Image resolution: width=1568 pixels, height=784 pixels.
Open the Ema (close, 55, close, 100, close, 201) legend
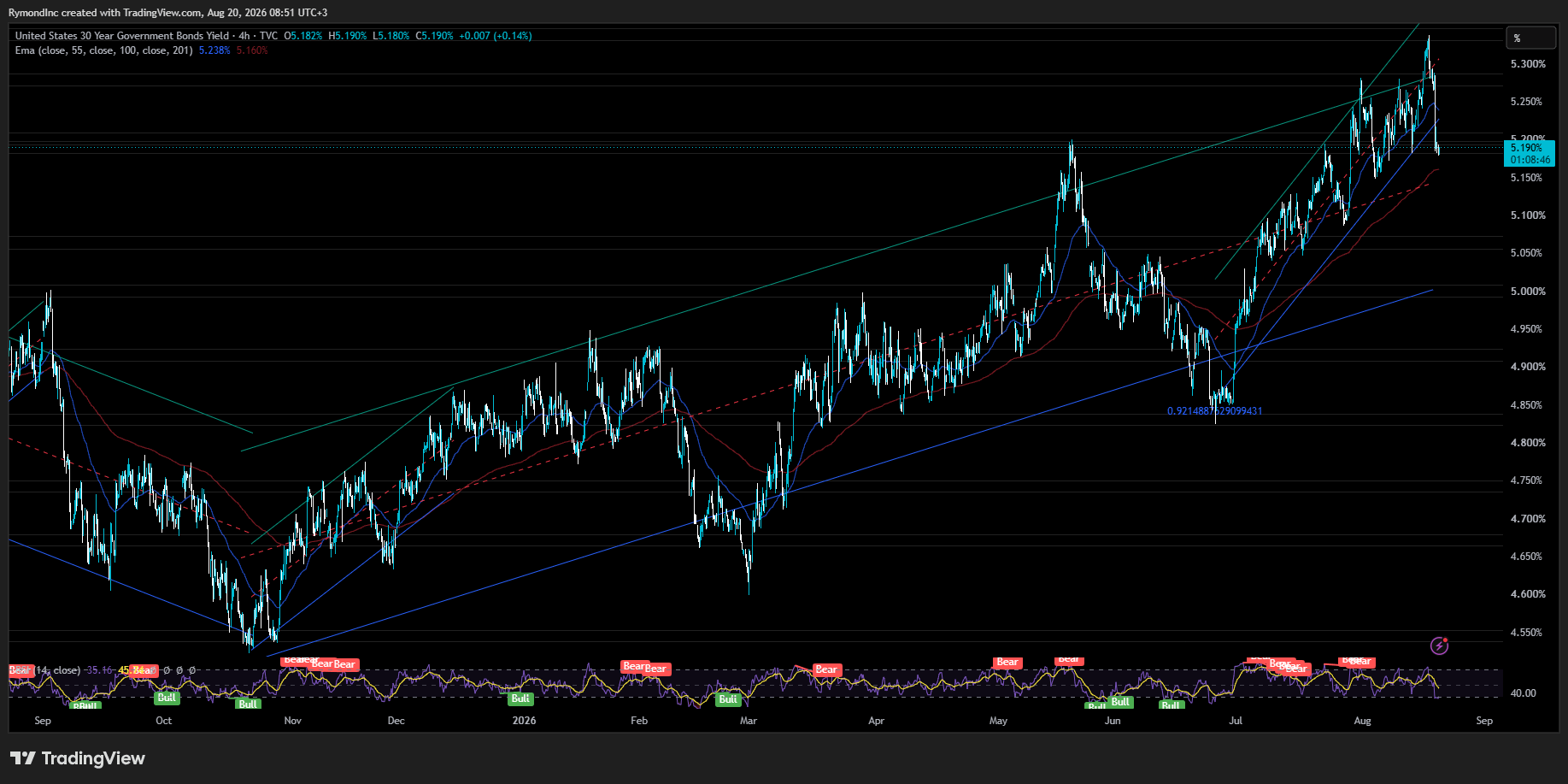point(103,50)
